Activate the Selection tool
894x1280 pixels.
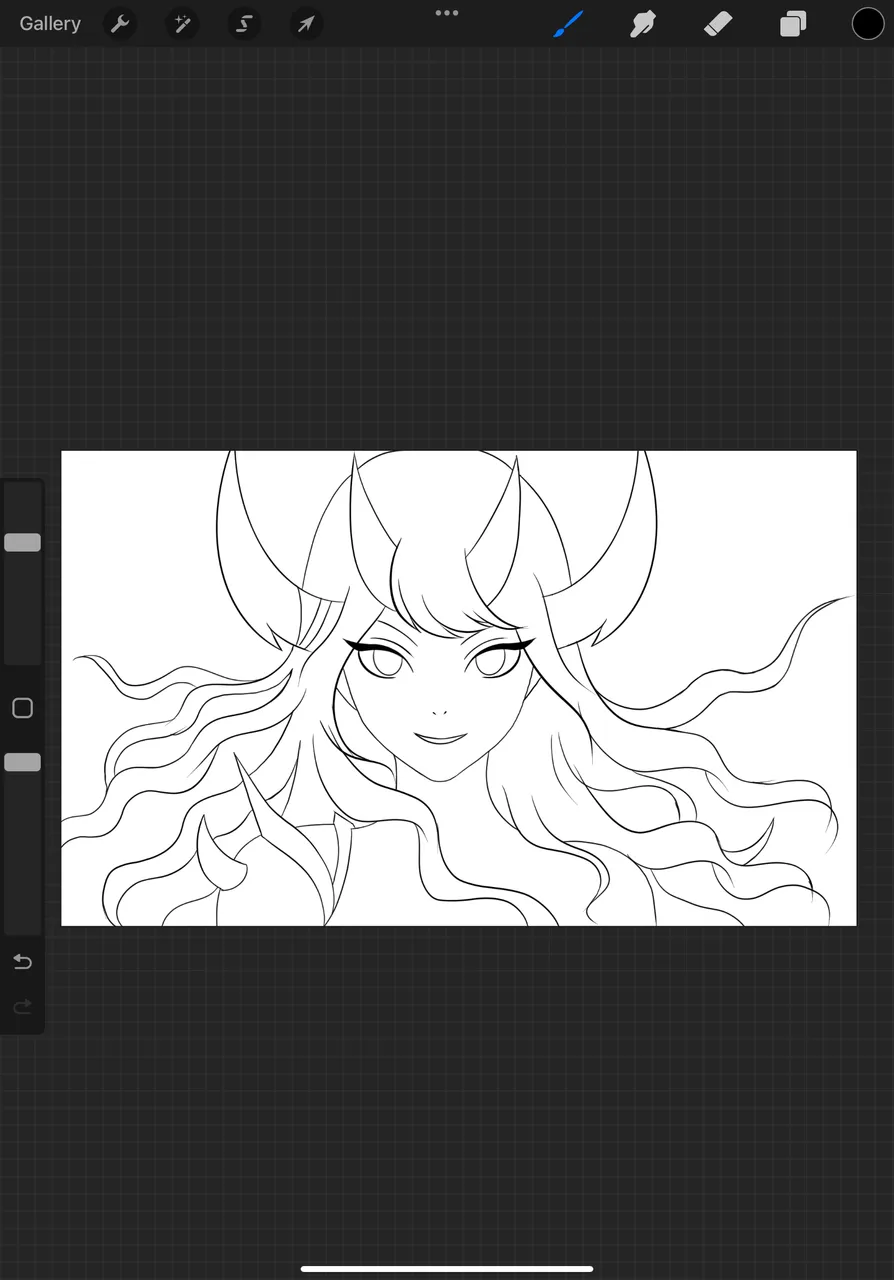[244, 23]
